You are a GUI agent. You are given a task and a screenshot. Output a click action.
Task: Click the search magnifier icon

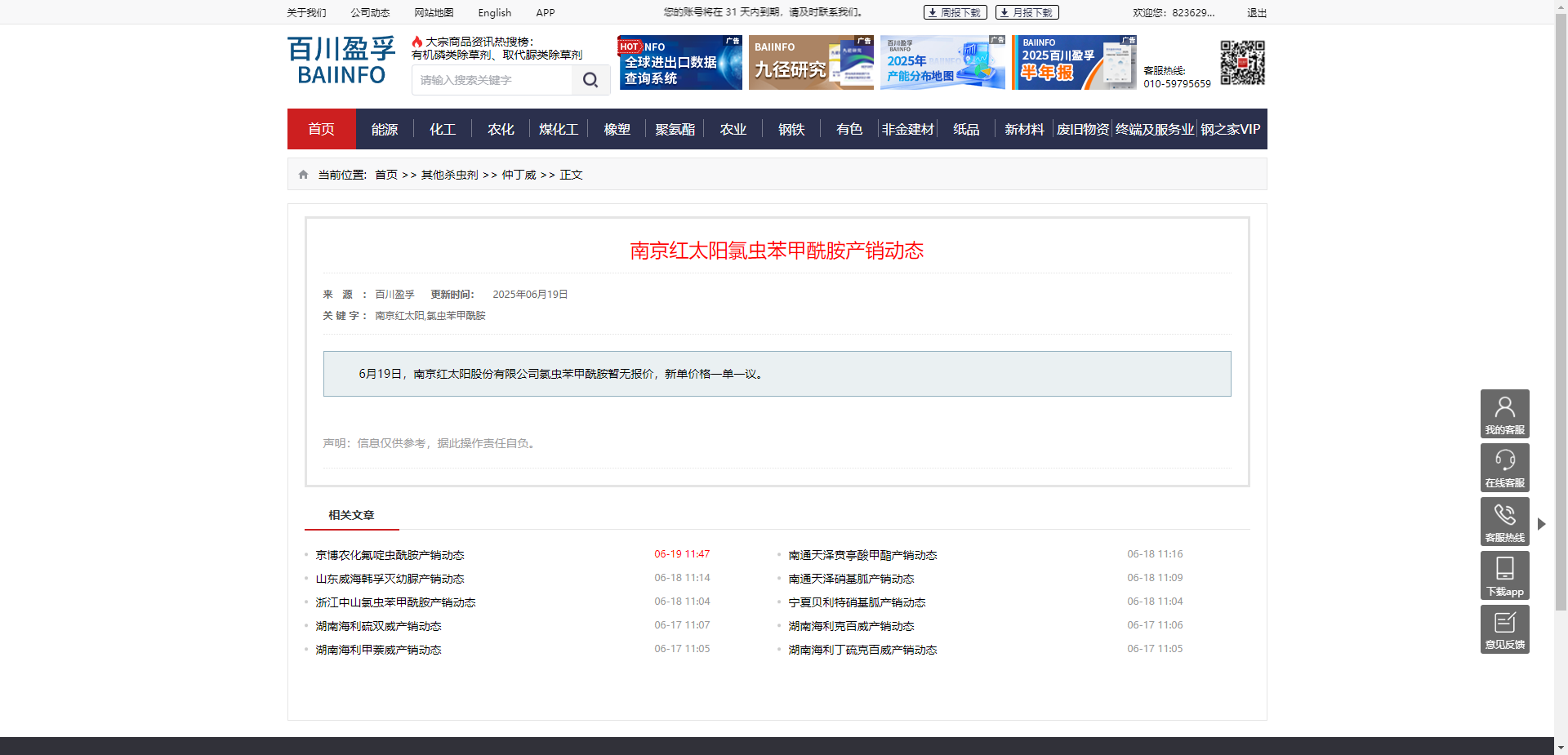pos(590,80)
